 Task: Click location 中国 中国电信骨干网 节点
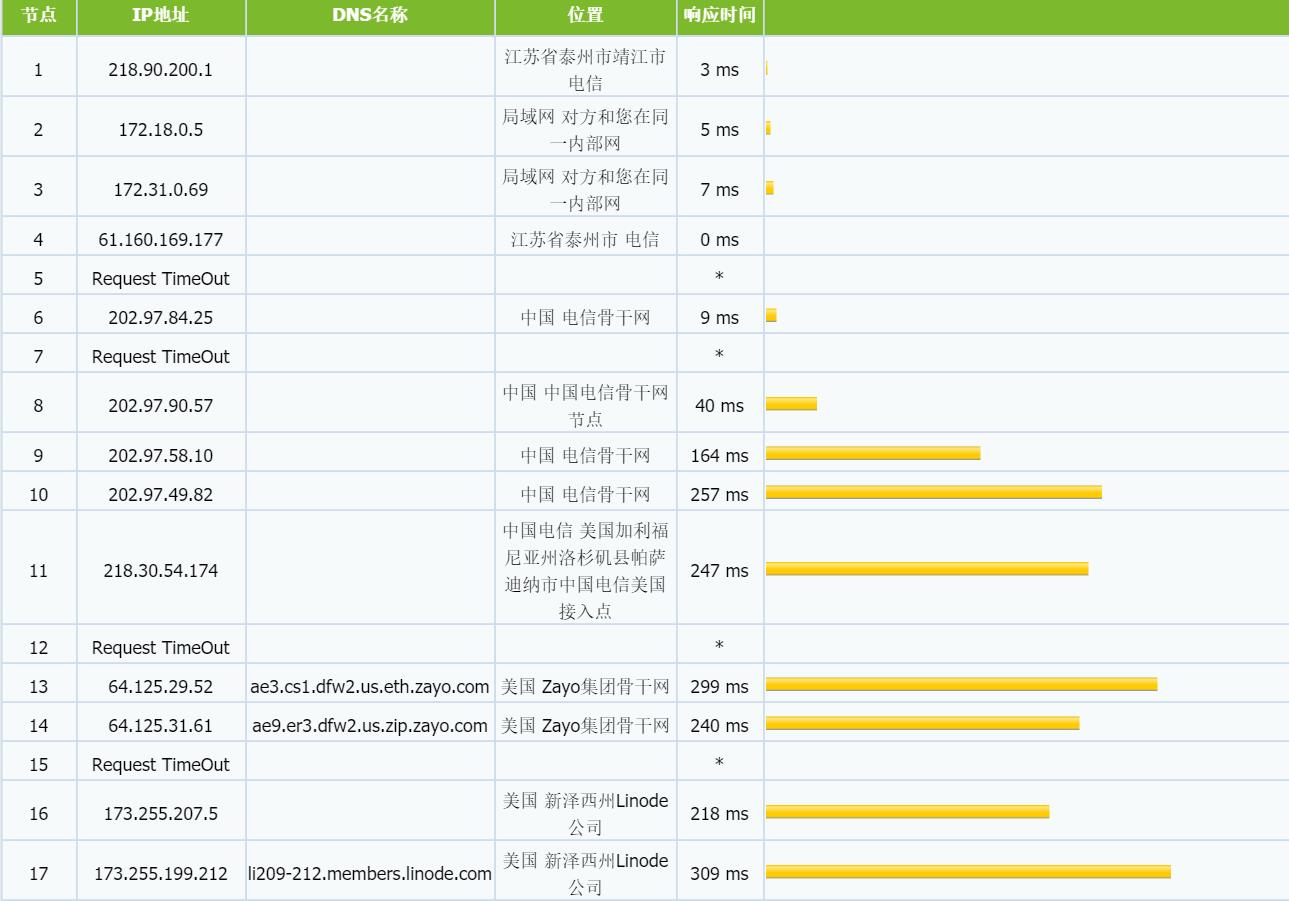tap(585, 406)
